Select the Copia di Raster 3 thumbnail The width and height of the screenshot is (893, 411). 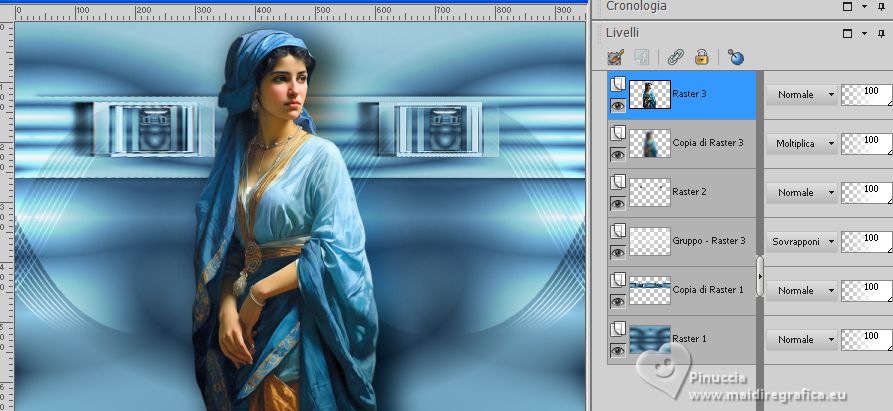point(650,143)
